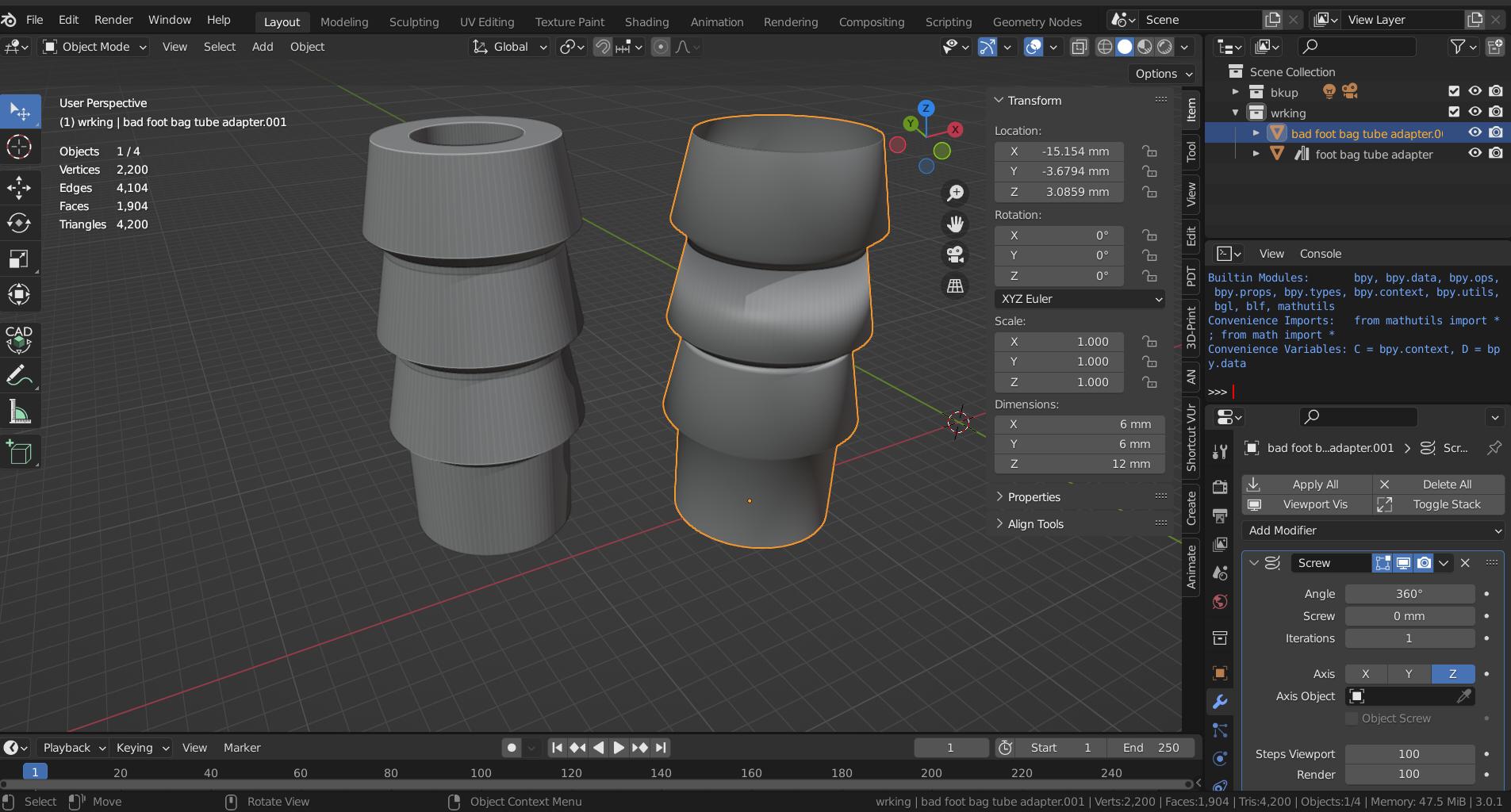Open the Tool properties tab icon
Image resolution: width=1511 pixels, height=812 pixels.
(1220, 452)
